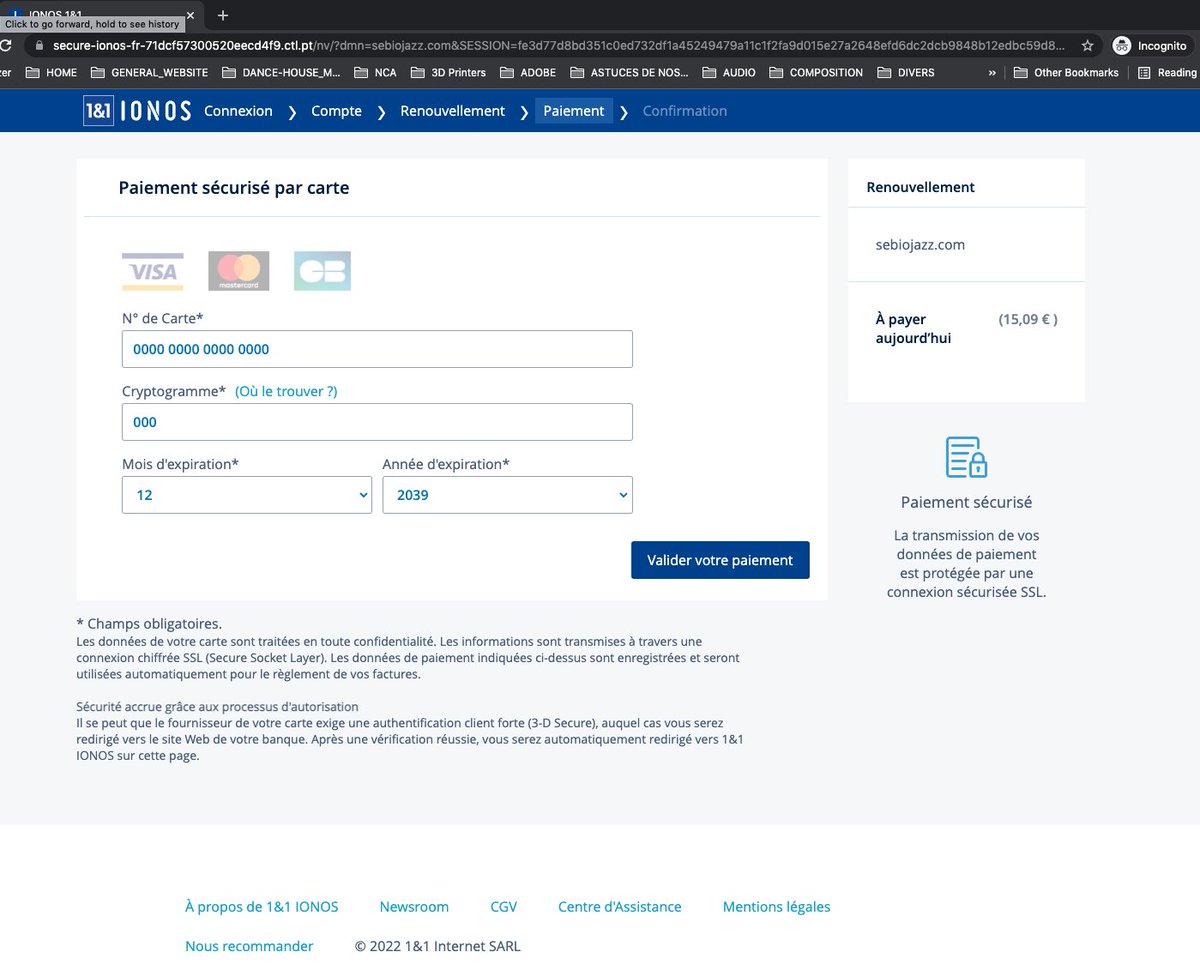Click the sebiojazz.com domain text

click(920, 244)
